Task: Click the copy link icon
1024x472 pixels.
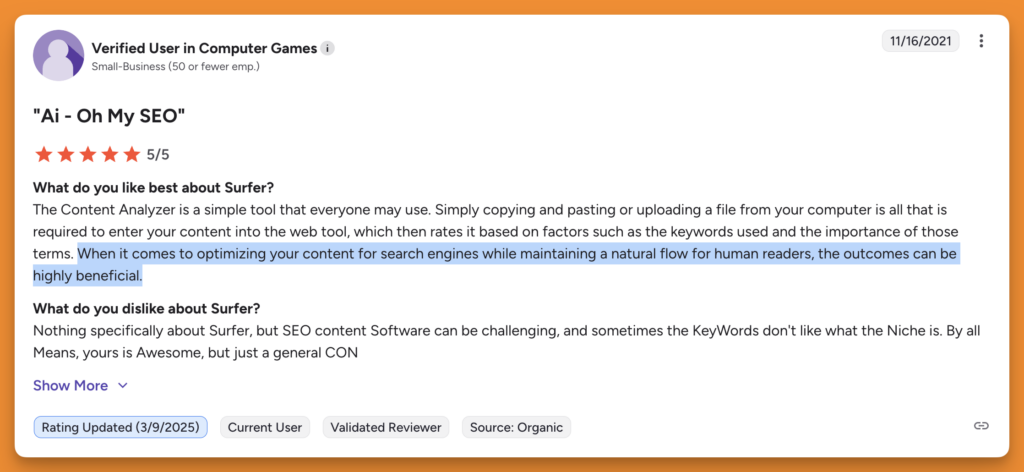Action: tap(981, 426)
